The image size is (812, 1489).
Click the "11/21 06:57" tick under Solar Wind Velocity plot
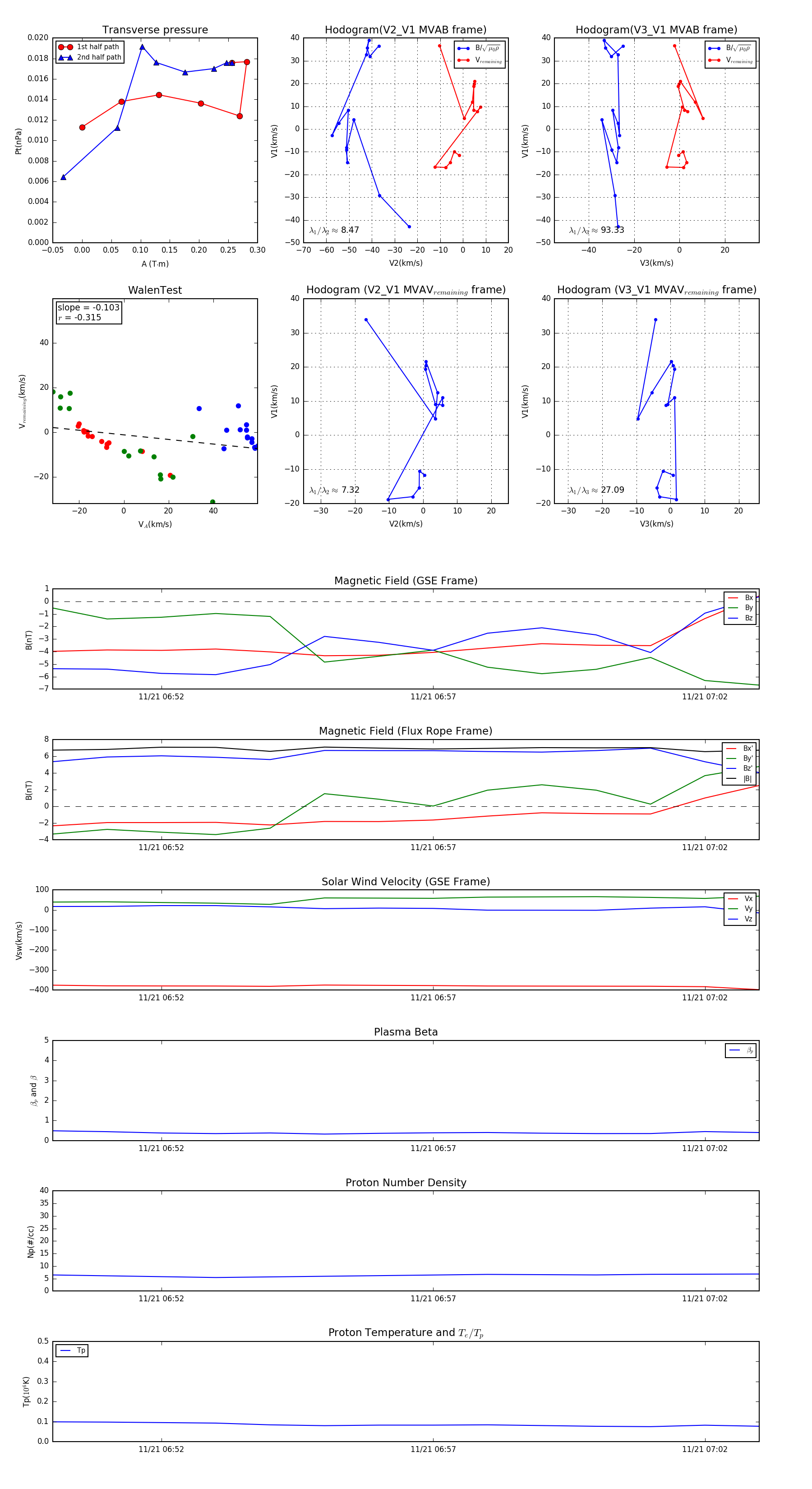[x=433, y=998]
